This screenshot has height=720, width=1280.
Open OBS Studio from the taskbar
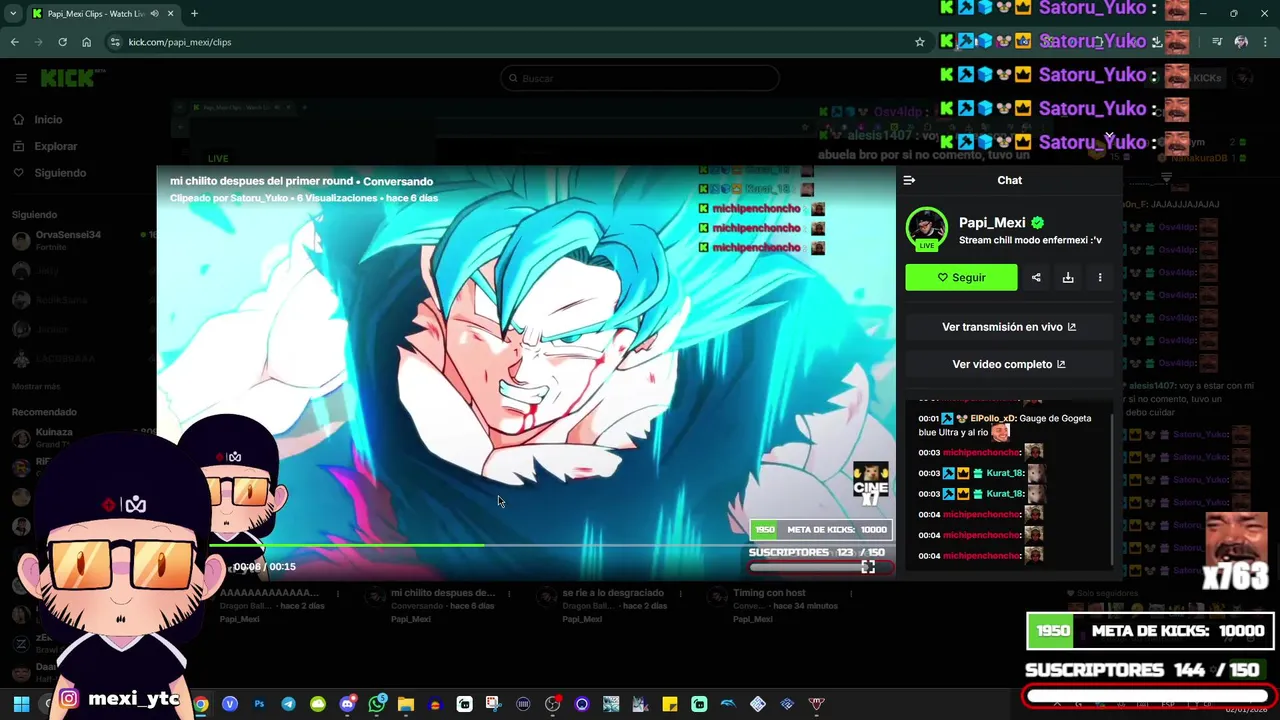click(552, 704)
